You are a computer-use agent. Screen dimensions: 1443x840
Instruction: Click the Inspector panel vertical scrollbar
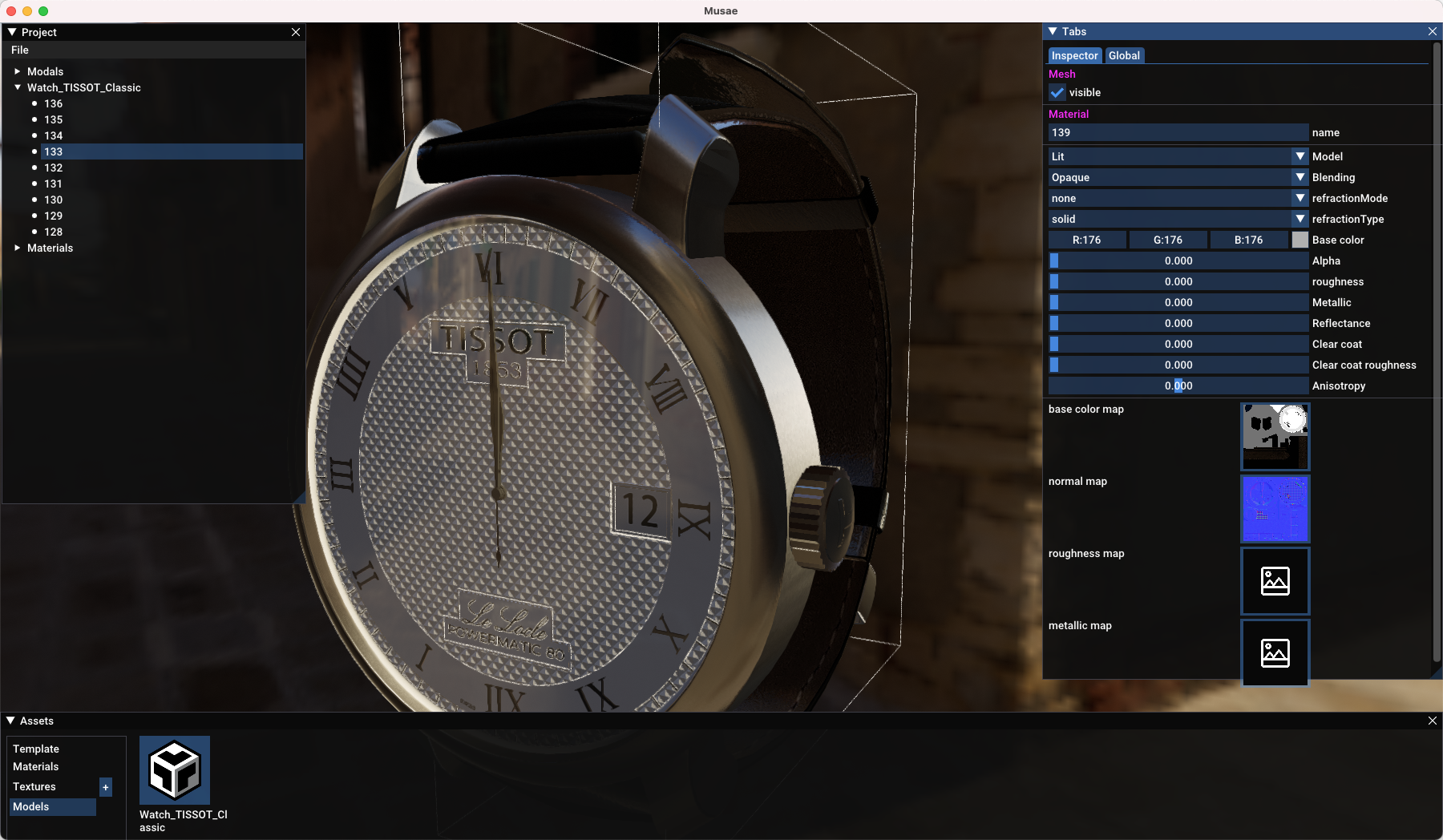pos(1437,353)
